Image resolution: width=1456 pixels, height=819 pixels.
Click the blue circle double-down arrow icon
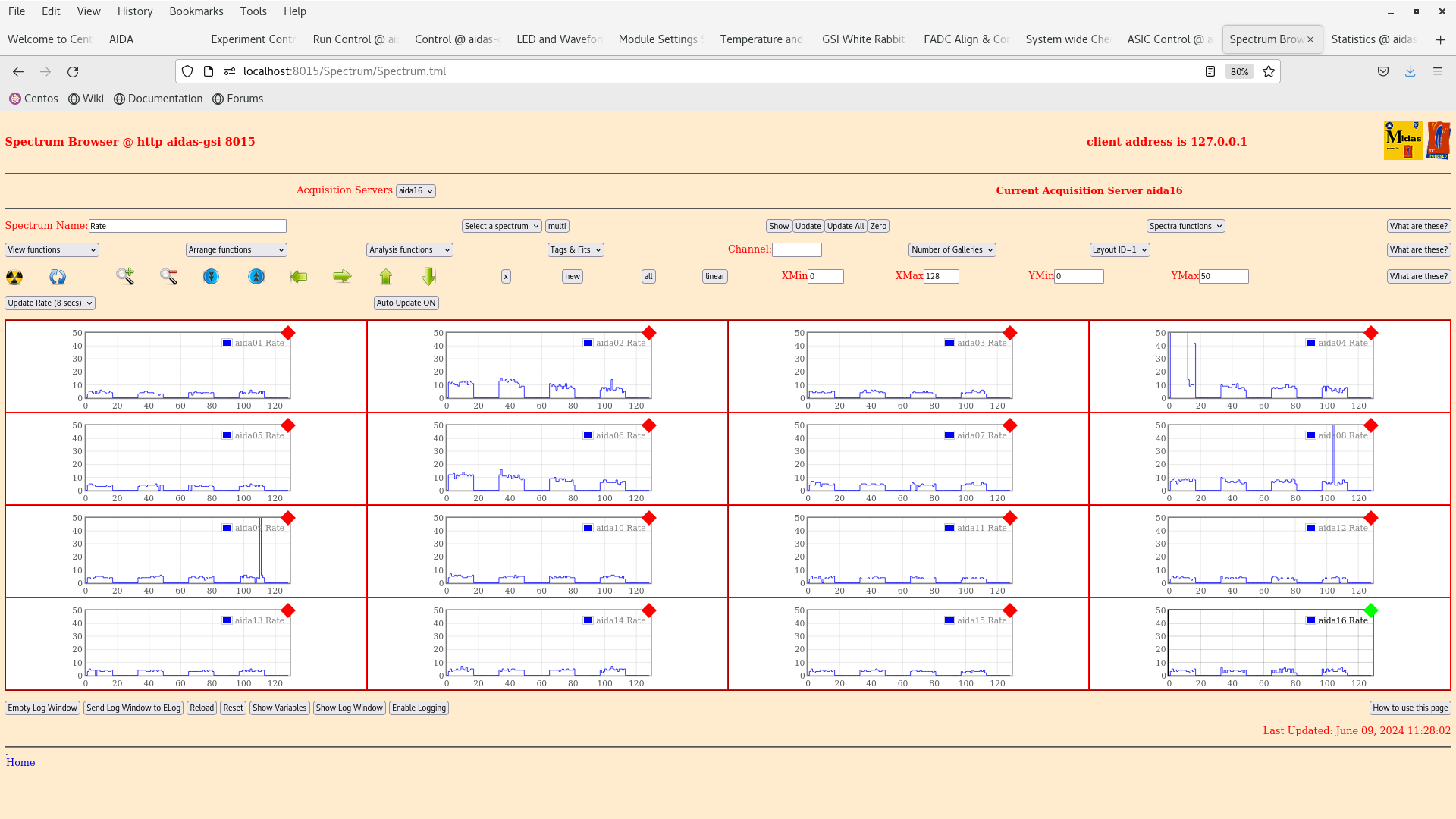[211, 277]
